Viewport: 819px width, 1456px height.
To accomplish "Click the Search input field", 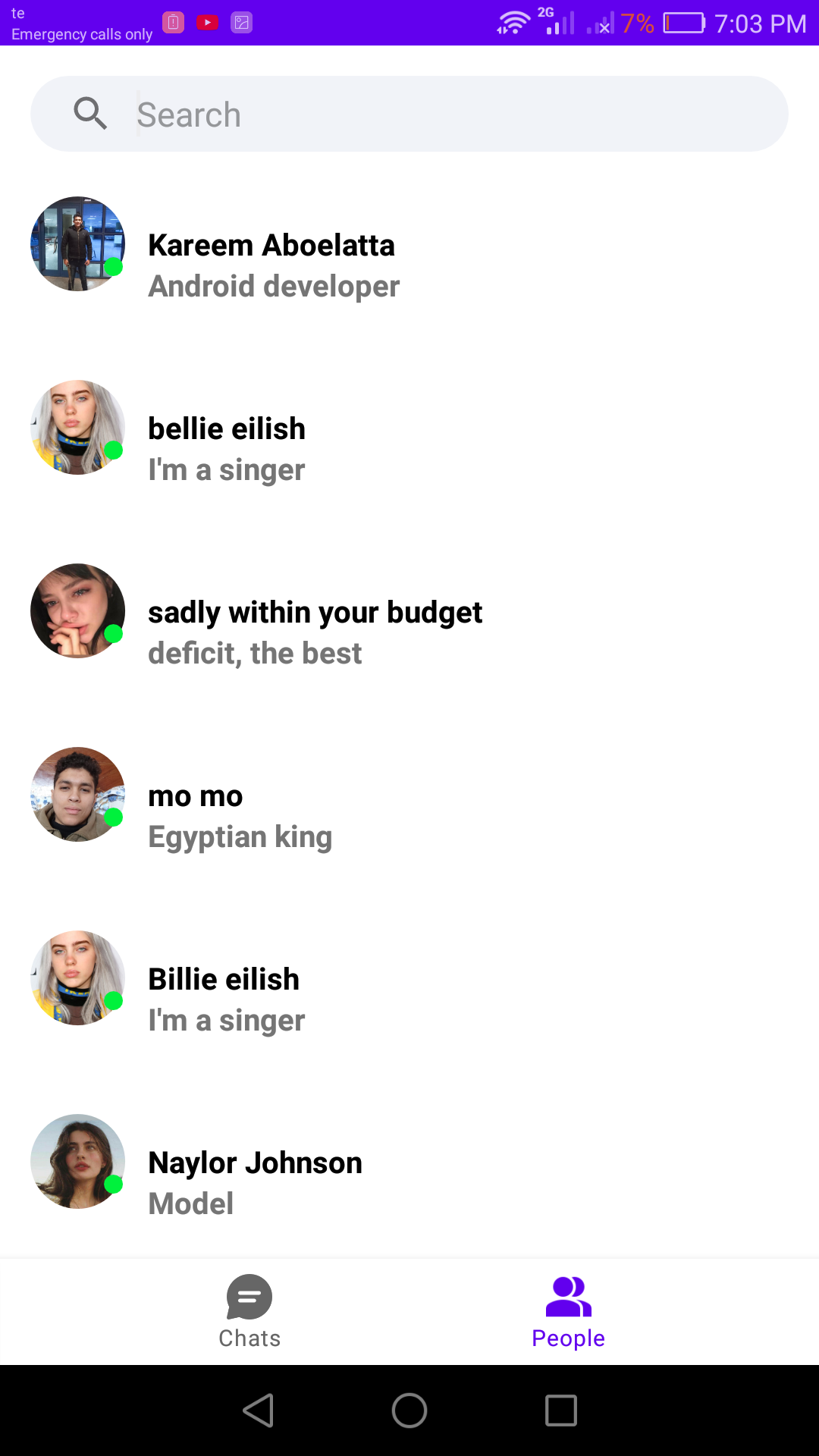I will (x=455, y=115).
